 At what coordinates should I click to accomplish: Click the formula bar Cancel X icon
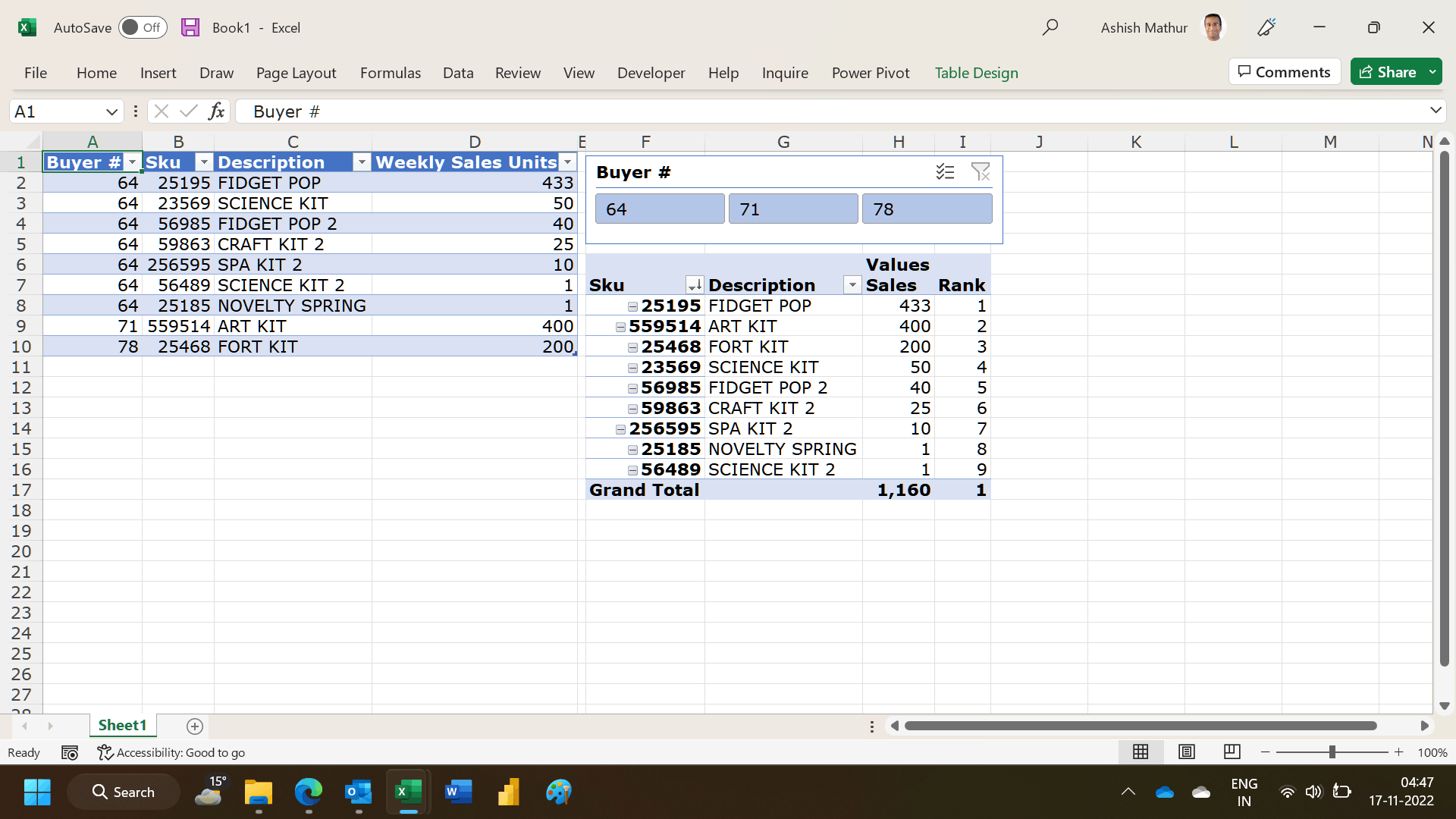pos(161,111)
